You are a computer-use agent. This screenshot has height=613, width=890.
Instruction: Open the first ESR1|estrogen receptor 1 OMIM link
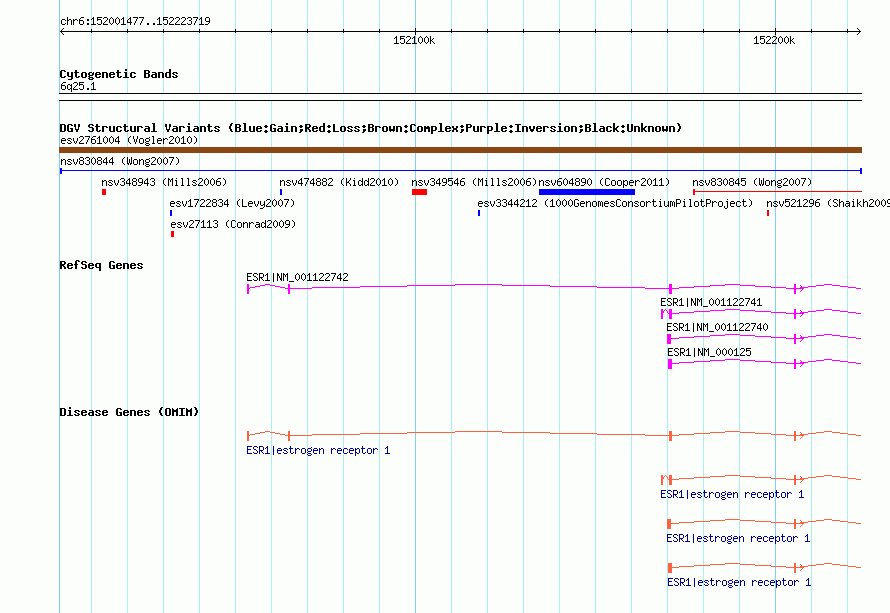[x=318, y=450]
